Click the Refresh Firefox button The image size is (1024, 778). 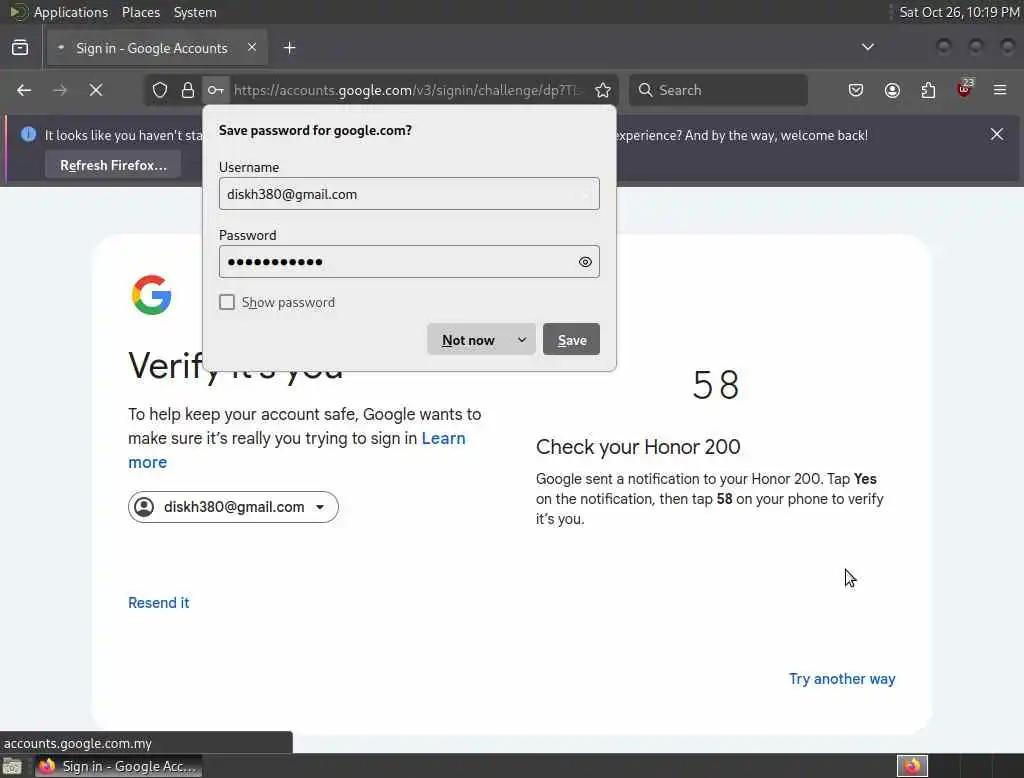[113, 165]
